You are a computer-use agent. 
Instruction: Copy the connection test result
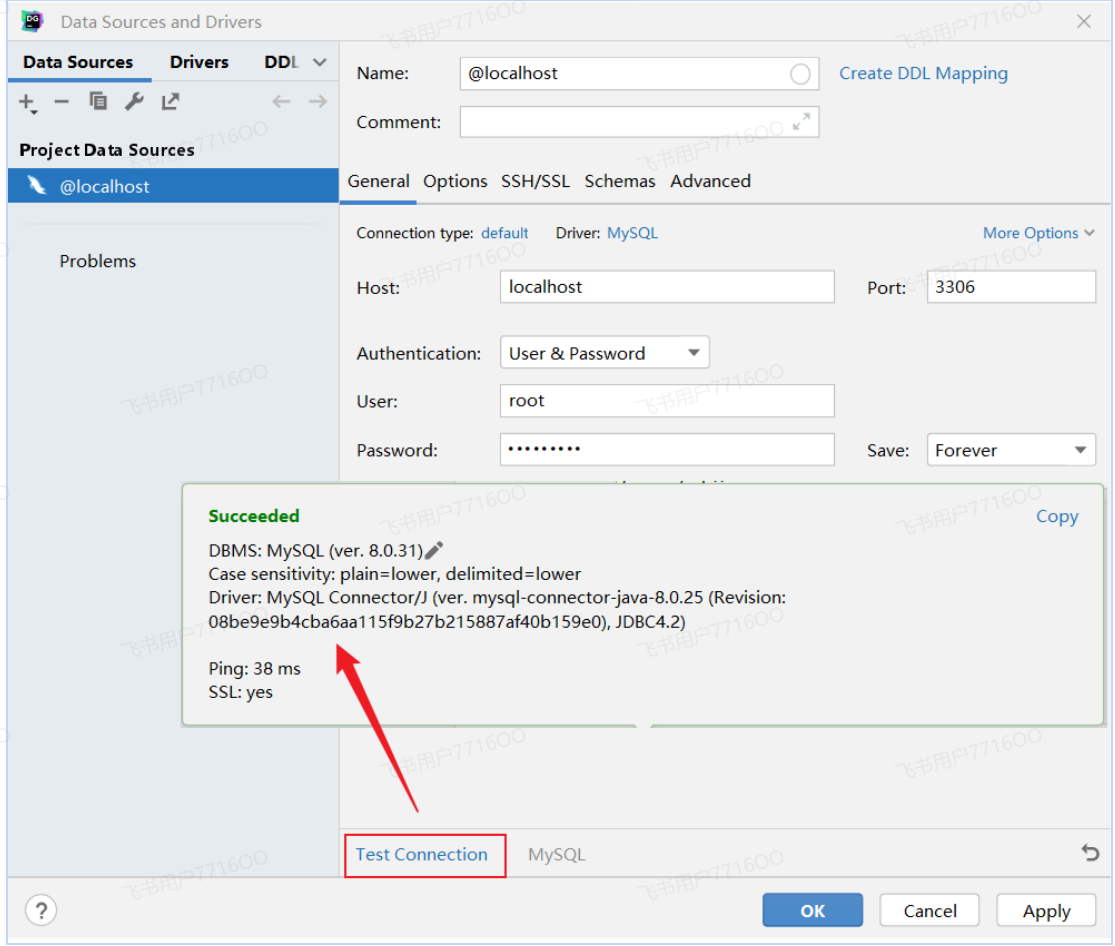[1057, 516]
